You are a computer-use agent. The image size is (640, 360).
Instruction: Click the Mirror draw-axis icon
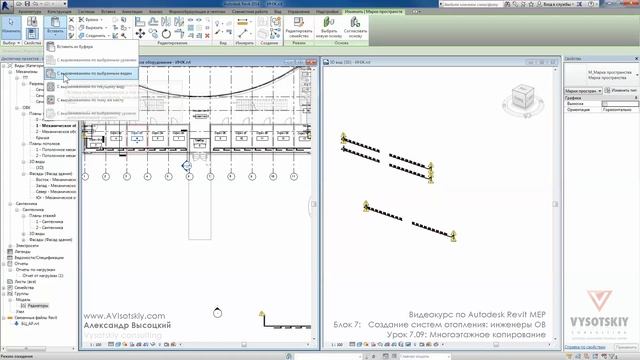(179, 22)
